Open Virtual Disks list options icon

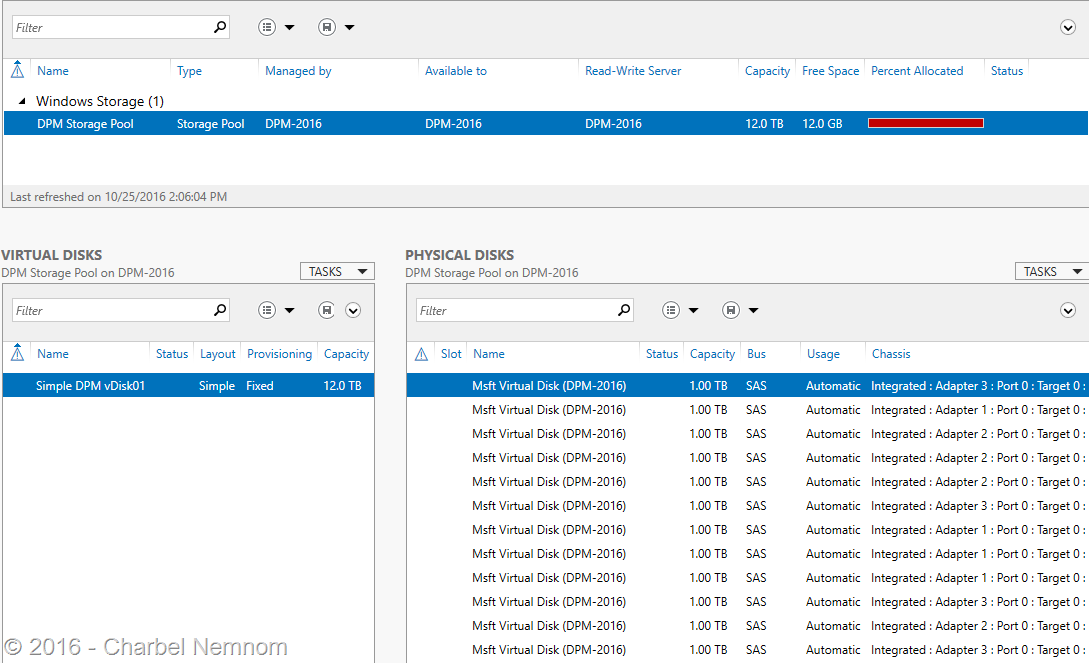pyautogui.click(x=267, y=310)
